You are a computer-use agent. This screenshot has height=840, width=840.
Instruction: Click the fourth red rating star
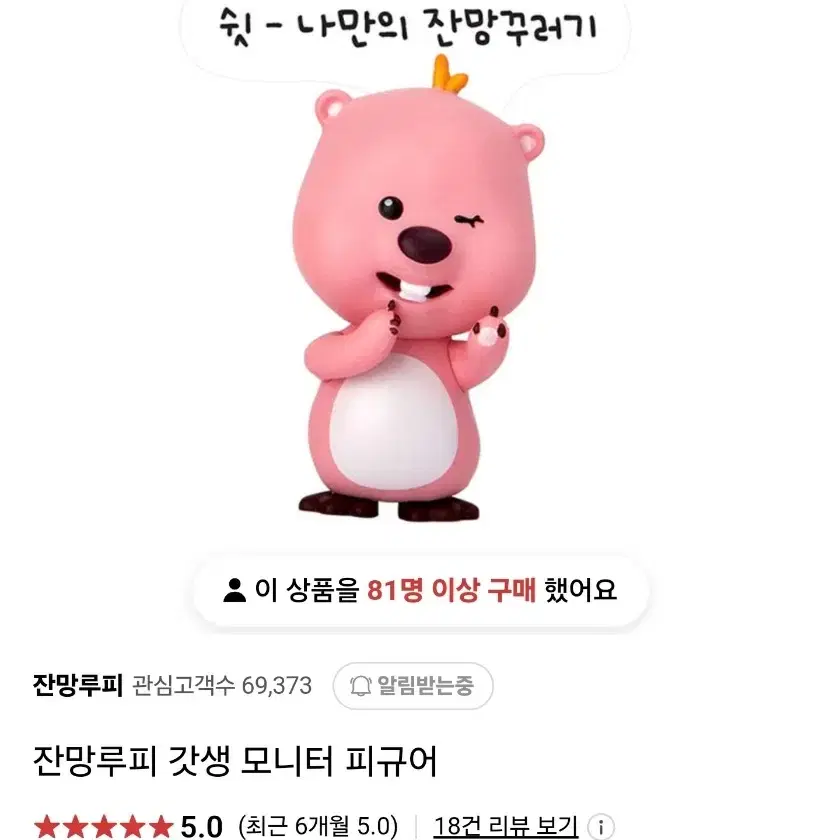tap(132, 827)
